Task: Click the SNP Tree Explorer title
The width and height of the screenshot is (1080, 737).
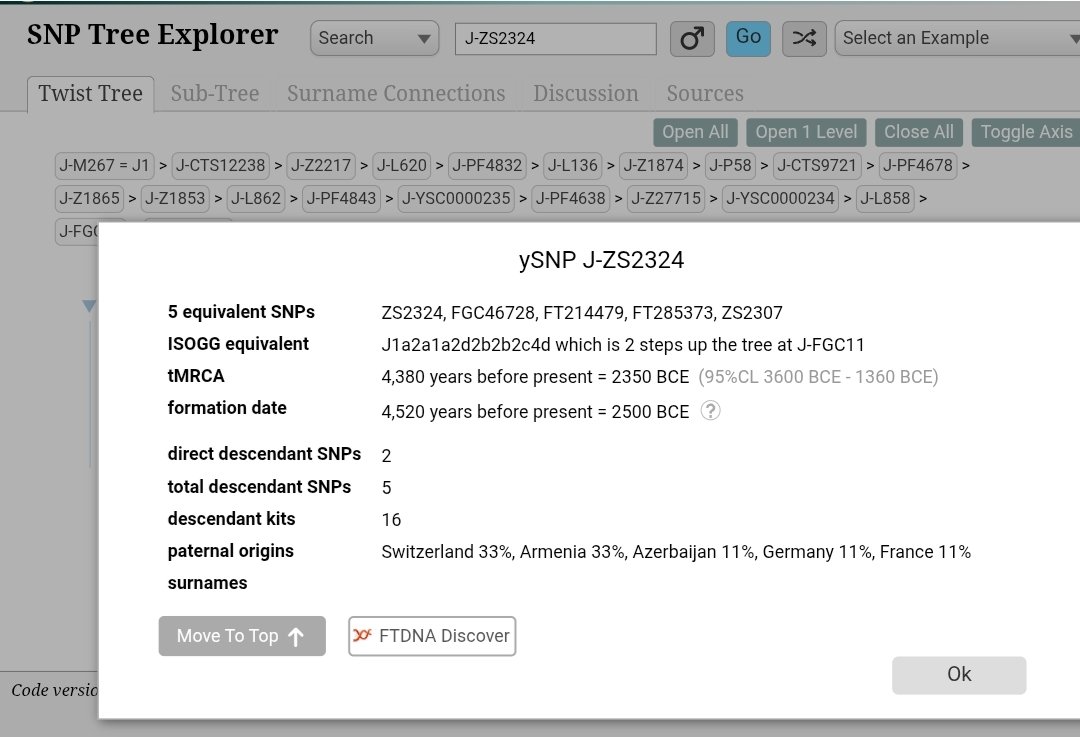Action: point(153,35)
